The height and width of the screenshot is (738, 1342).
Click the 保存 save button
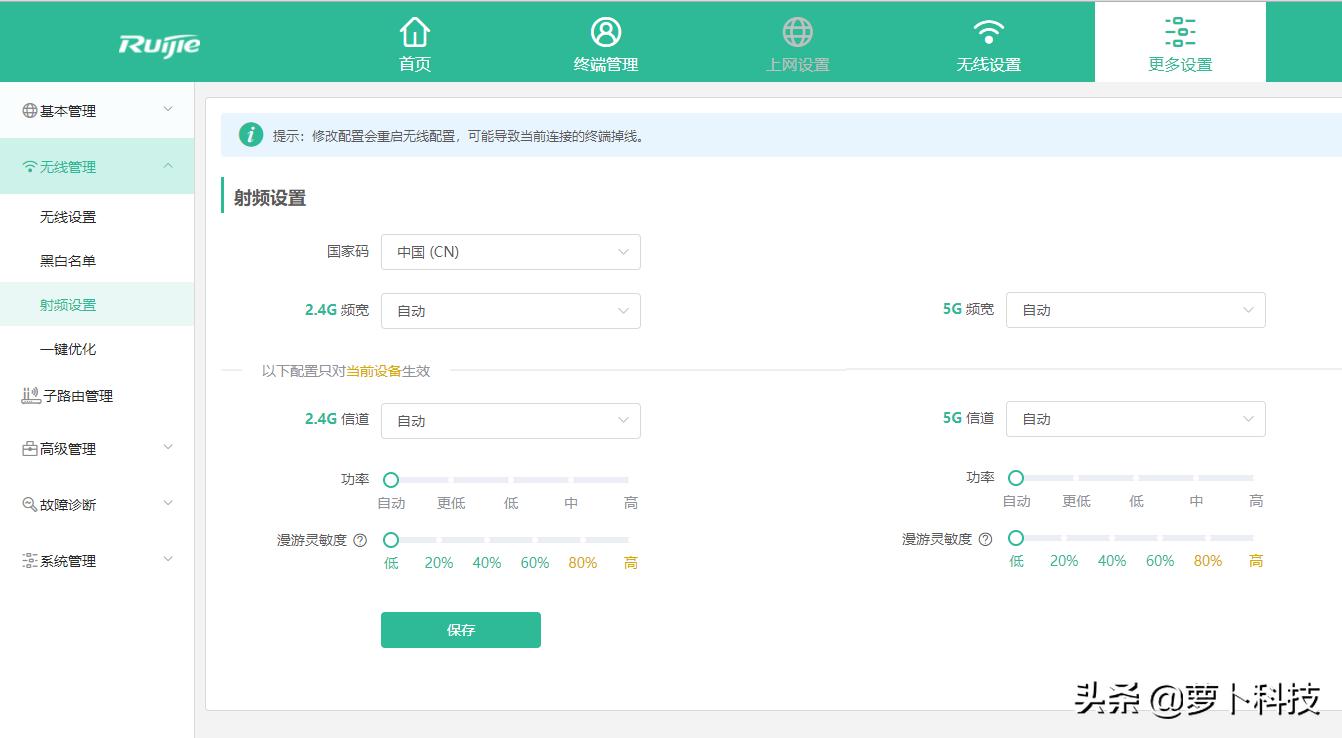(x=460, y=630)
